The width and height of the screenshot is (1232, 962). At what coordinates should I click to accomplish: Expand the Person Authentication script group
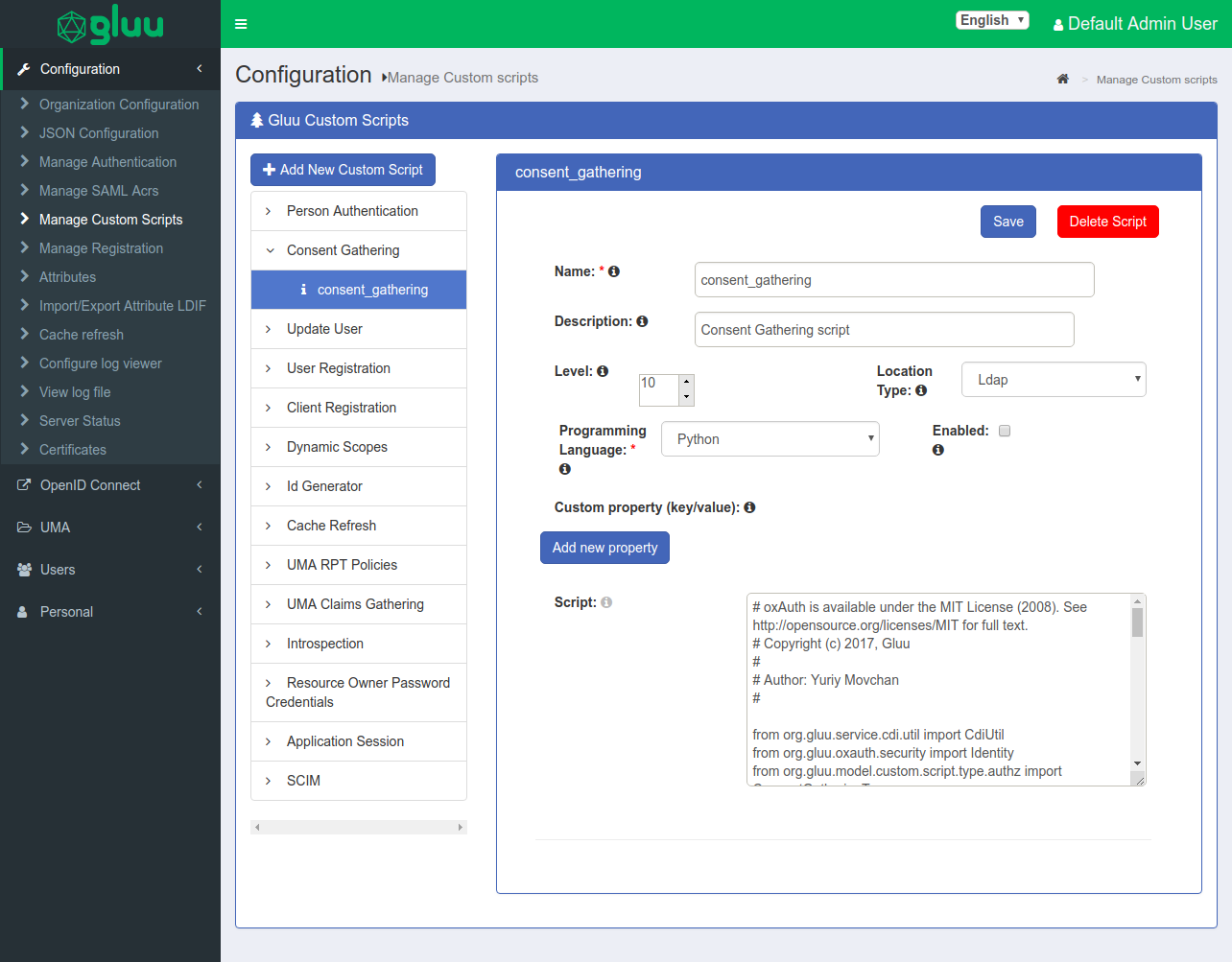point(352,211)
